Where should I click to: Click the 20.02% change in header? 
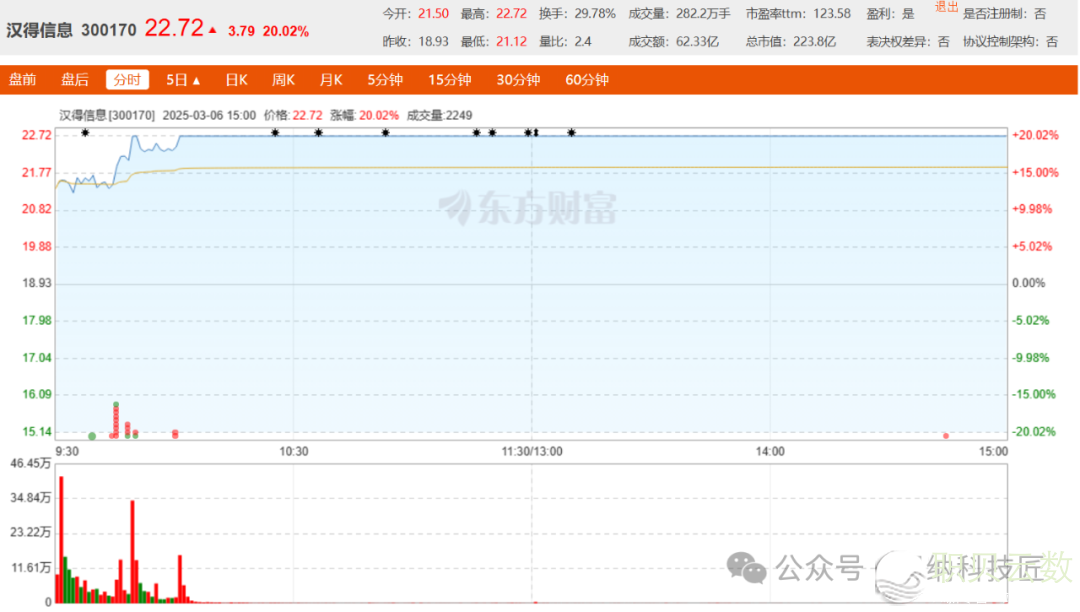pos(286,31)
